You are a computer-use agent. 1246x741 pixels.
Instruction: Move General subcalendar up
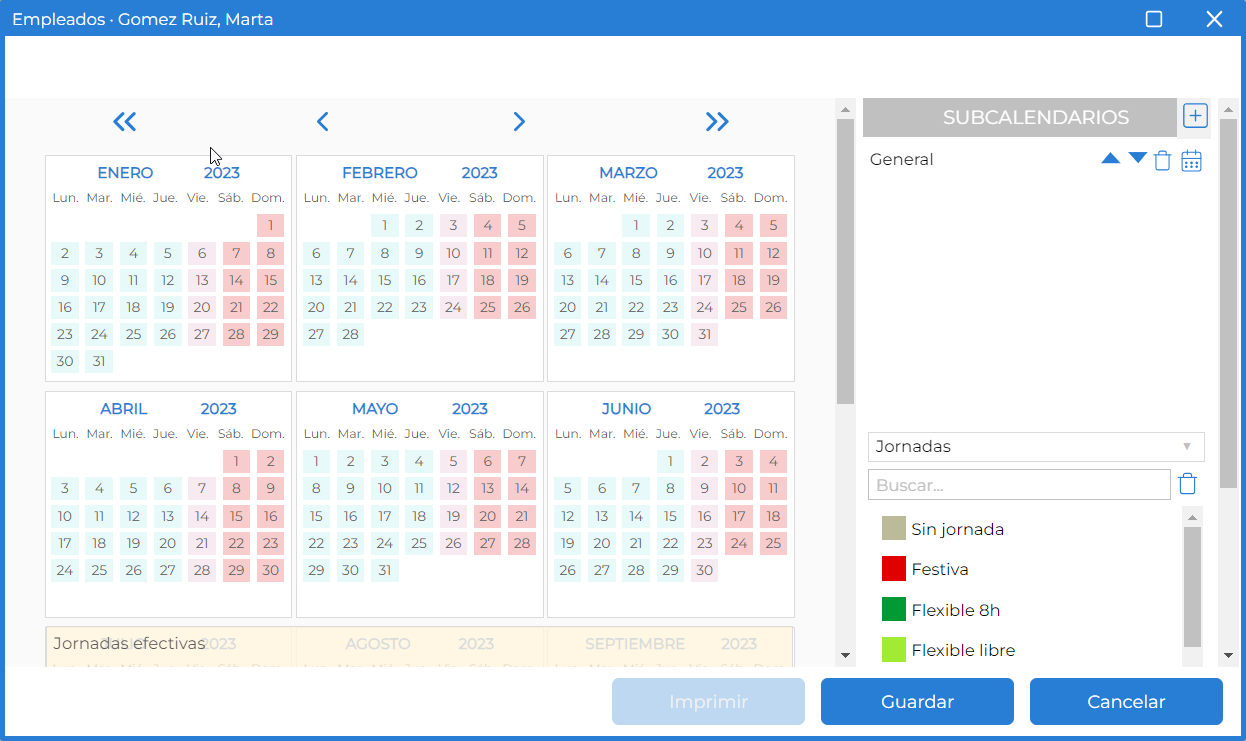1110,159
